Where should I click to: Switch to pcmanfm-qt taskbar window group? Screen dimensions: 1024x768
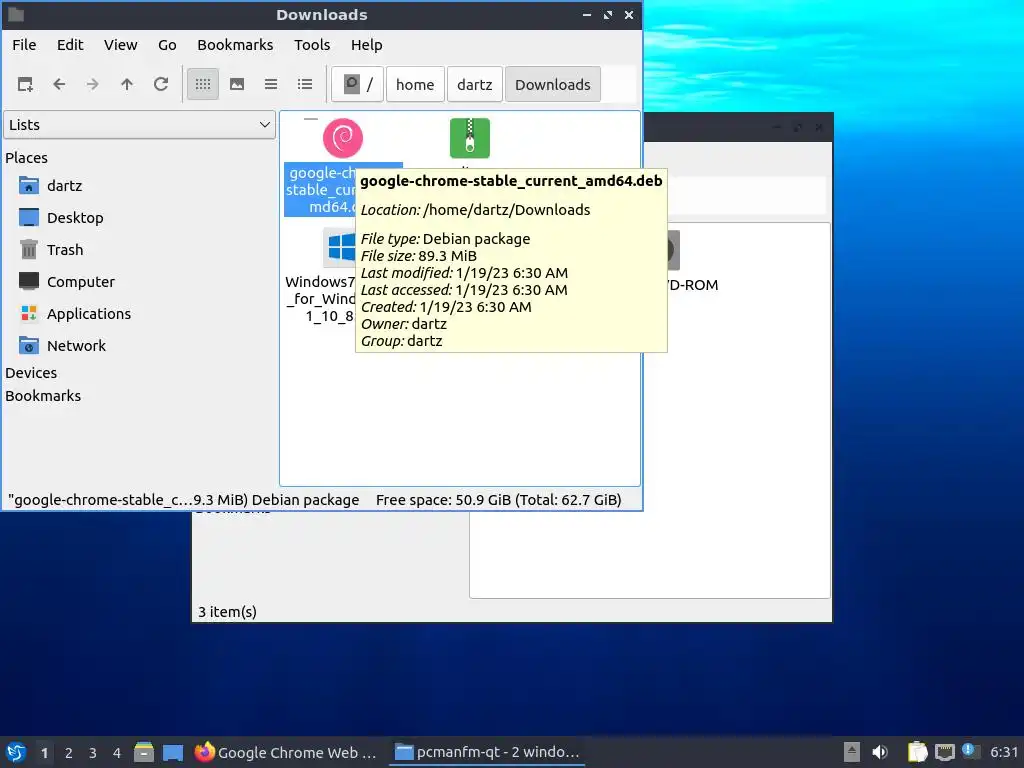(487, 752)
